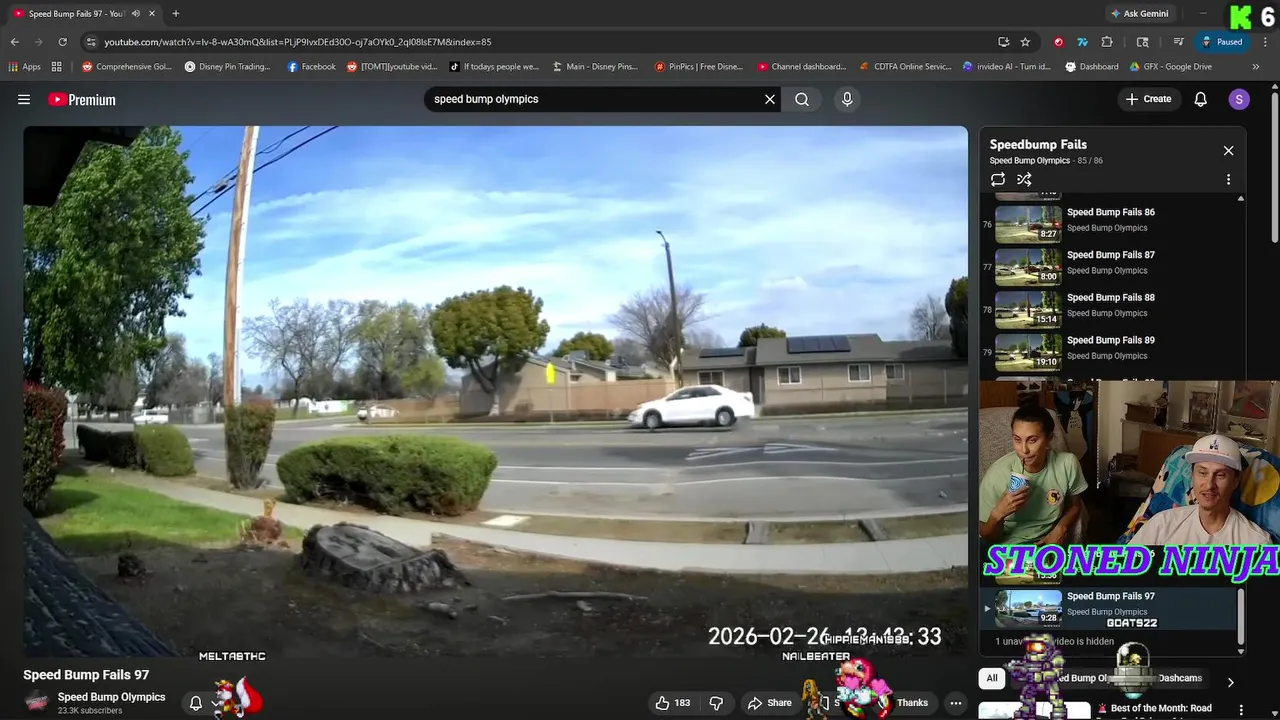The width and height of the screenshot is (1280, 720).
Task: Open YouTube notifications bell in header
Action: coord(1201,99)
